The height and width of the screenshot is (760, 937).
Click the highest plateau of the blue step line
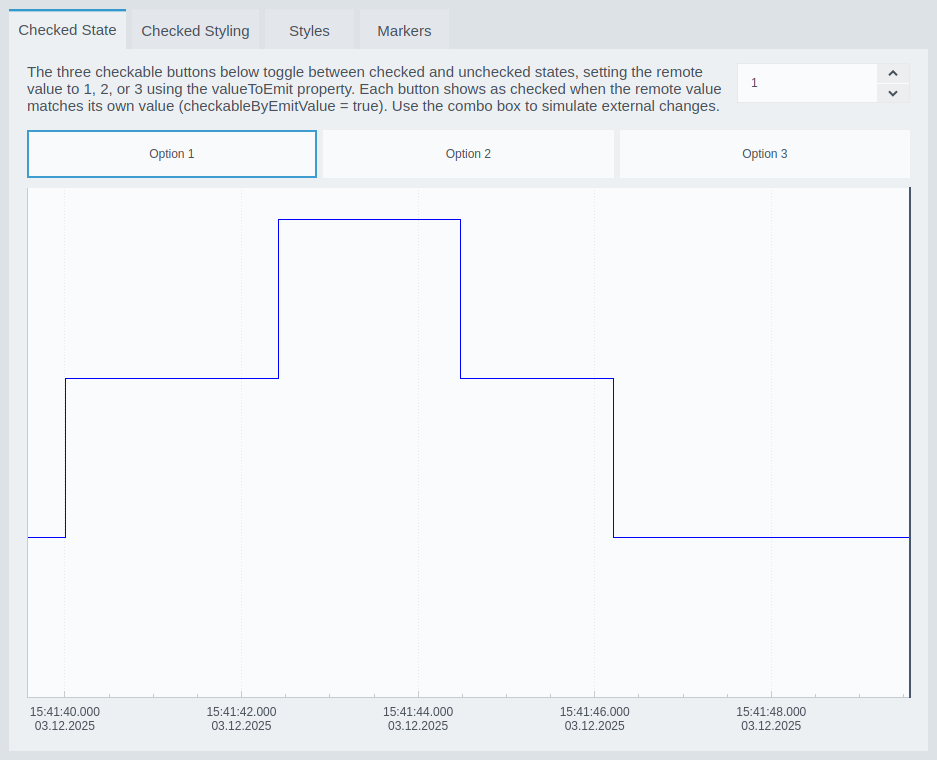[369, 219]
